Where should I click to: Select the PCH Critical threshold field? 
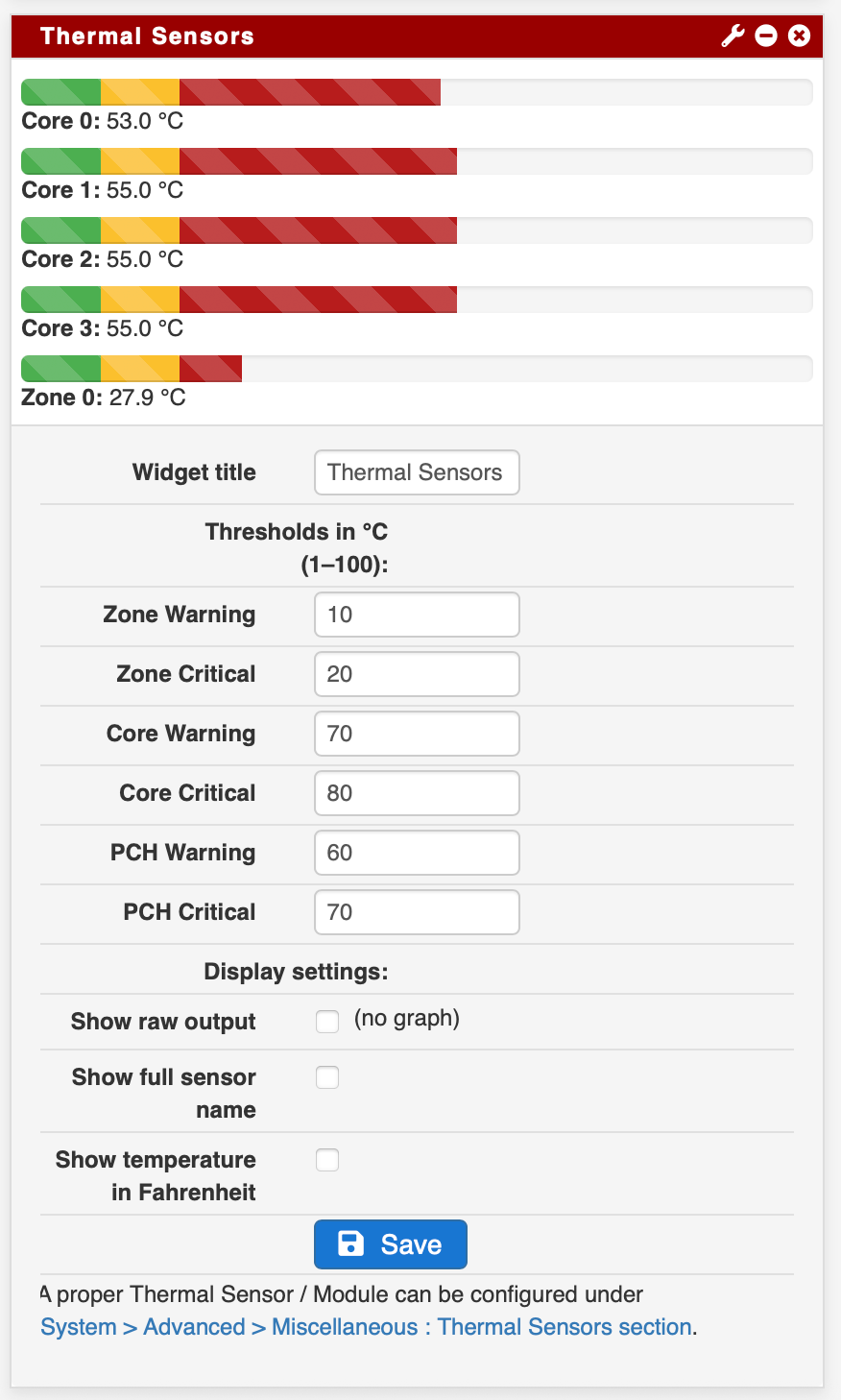[x=417, y=912]
